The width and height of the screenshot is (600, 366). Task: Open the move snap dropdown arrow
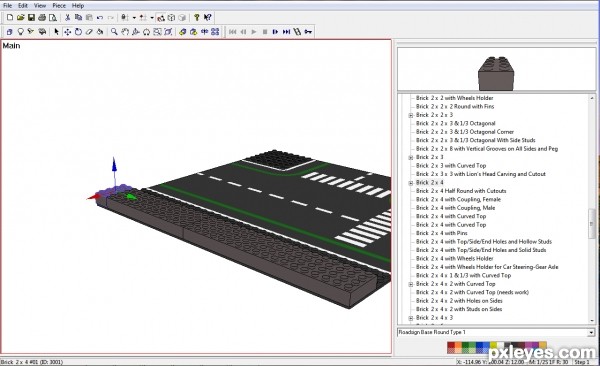click(x=152, y=18)
